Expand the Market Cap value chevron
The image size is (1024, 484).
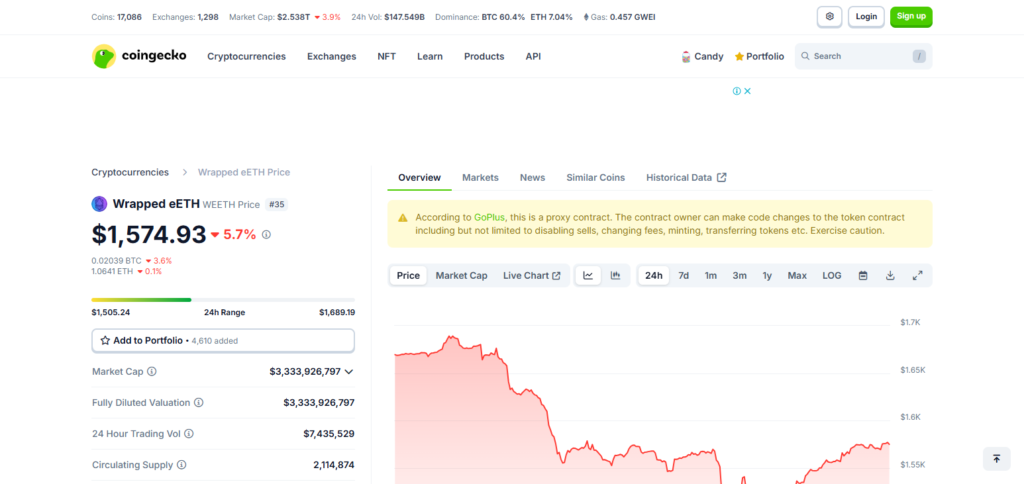click(349, 372)
